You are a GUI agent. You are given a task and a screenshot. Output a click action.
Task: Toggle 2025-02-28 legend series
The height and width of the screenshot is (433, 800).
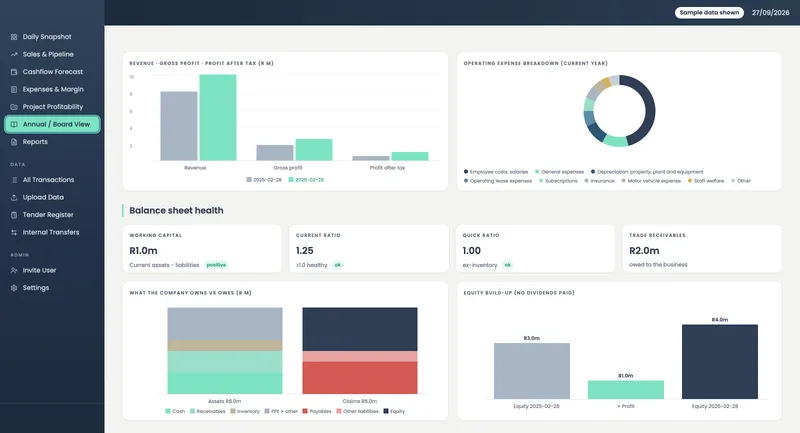click(264, 180)
